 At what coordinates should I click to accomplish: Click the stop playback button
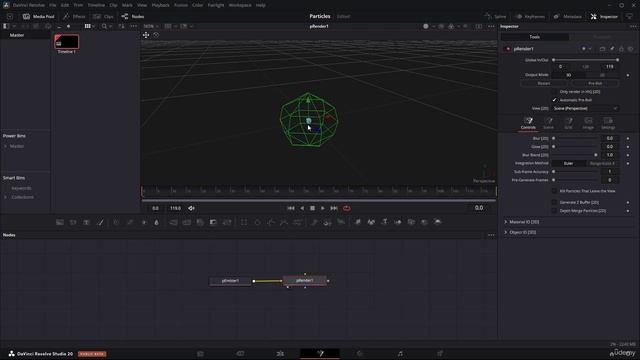click(312, 208)
